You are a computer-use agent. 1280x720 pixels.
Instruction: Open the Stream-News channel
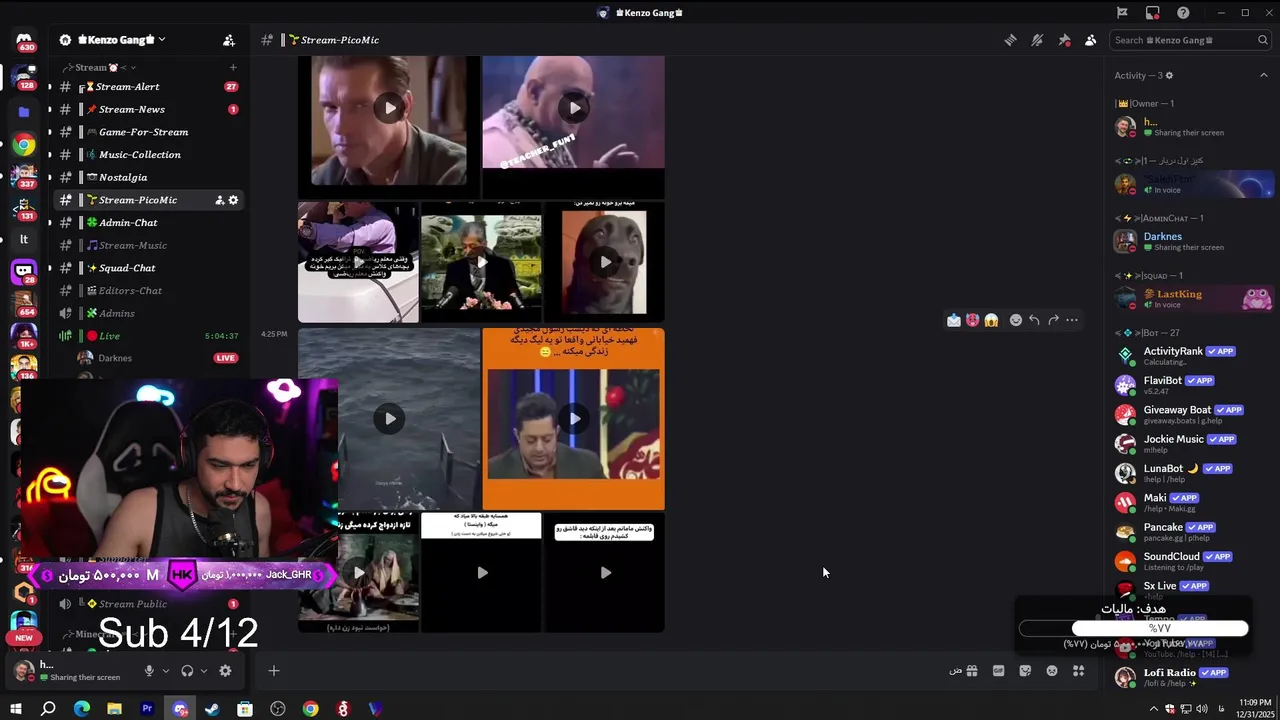(148, 109)
